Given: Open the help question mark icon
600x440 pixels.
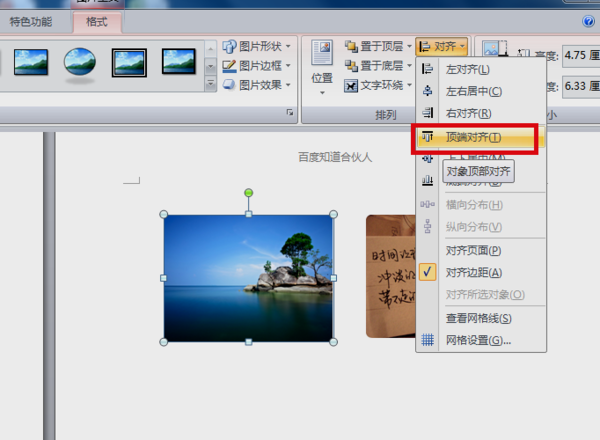Looking at the screenshot, I should click(588, 21).
